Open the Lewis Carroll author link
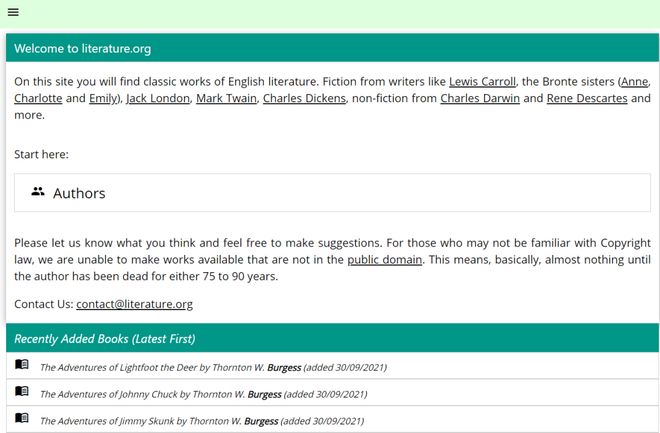The image size is (660, 433). [x=482, y=81]
